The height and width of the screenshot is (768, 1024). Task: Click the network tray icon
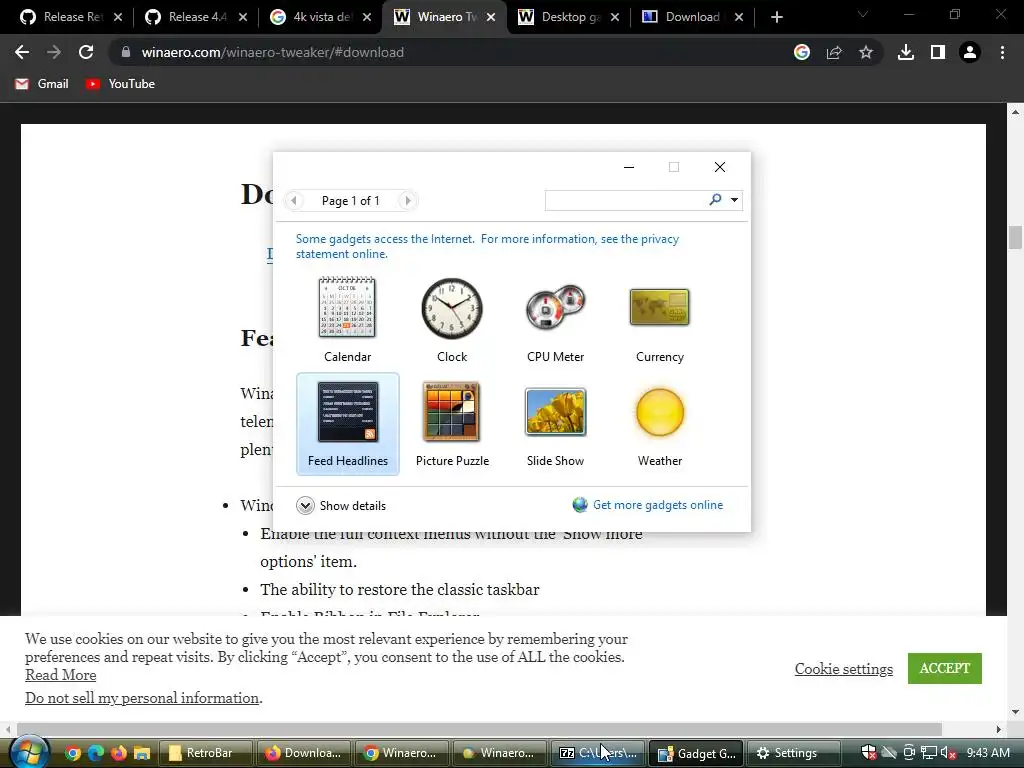[929, 753]
